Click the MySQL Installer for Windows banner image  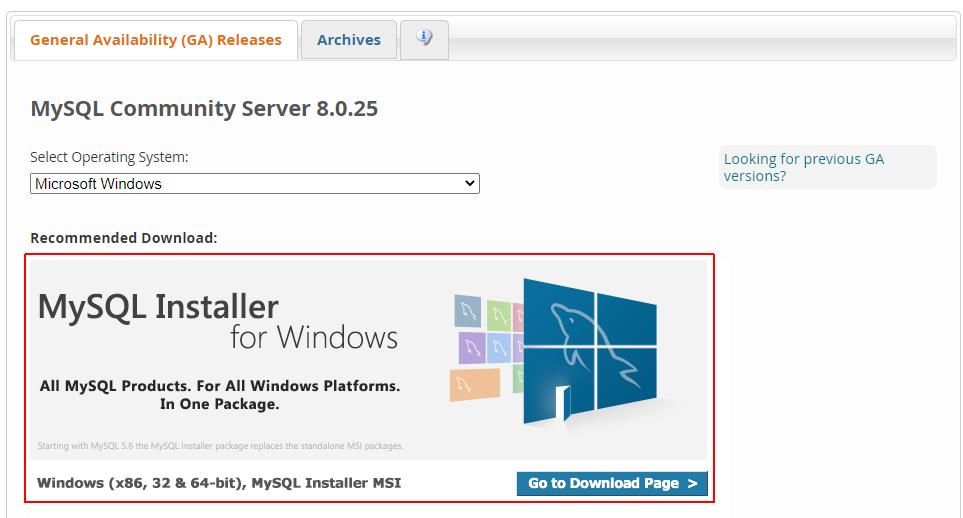(368, 359)
